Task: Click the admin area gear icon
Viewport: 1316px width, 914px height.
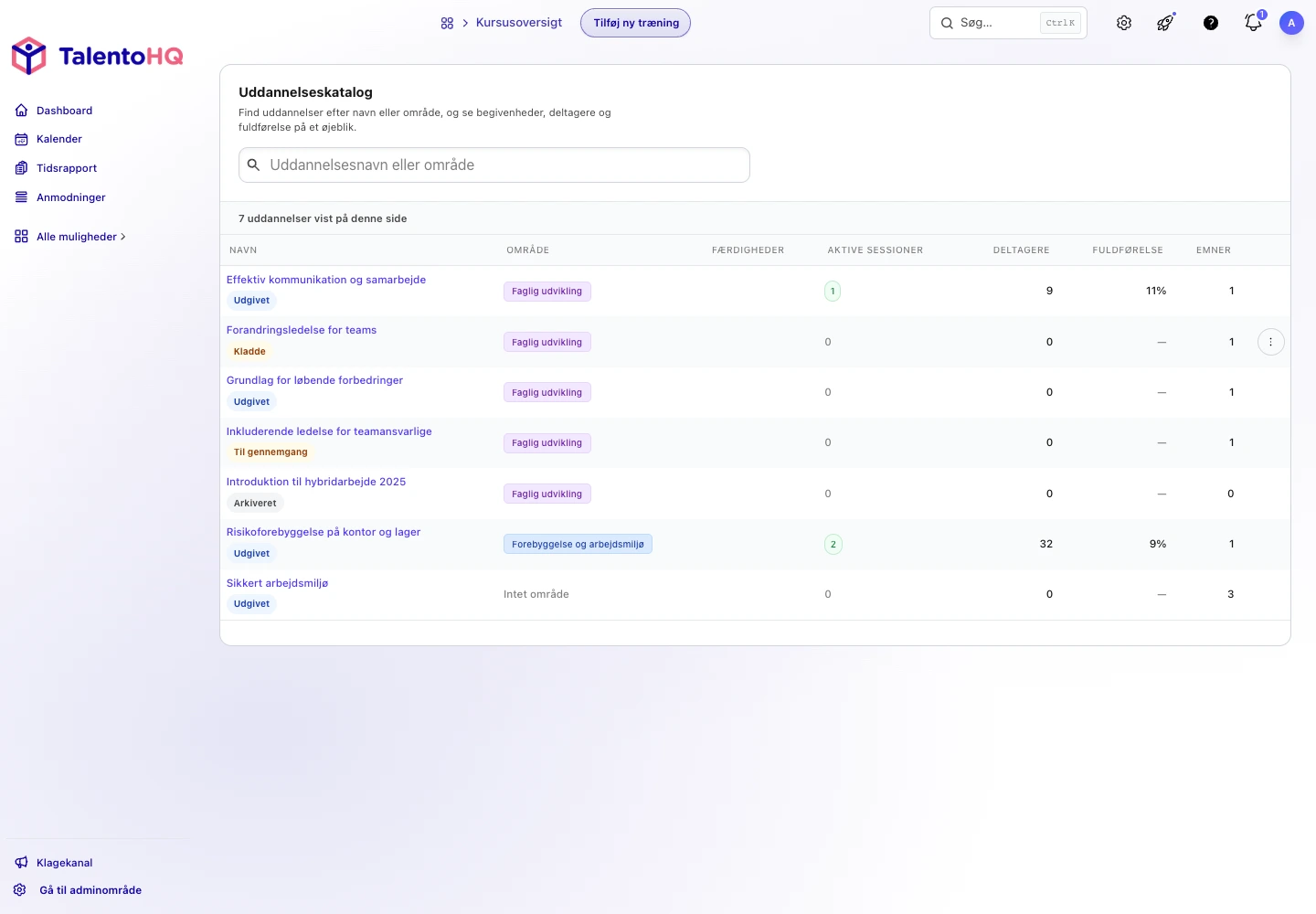Action: click(19, 890)
